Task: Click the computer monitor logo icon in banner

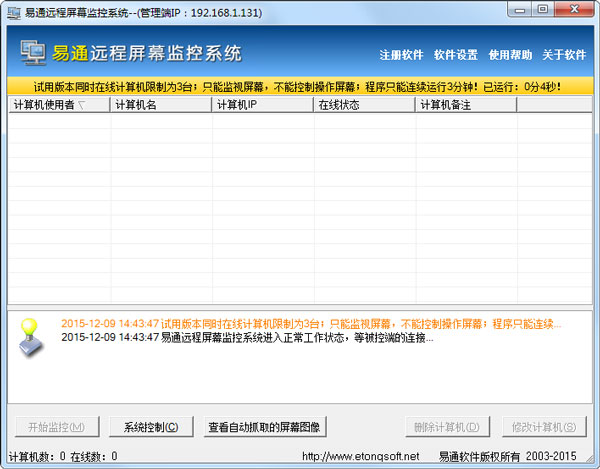Action: [x=33, y=52]
